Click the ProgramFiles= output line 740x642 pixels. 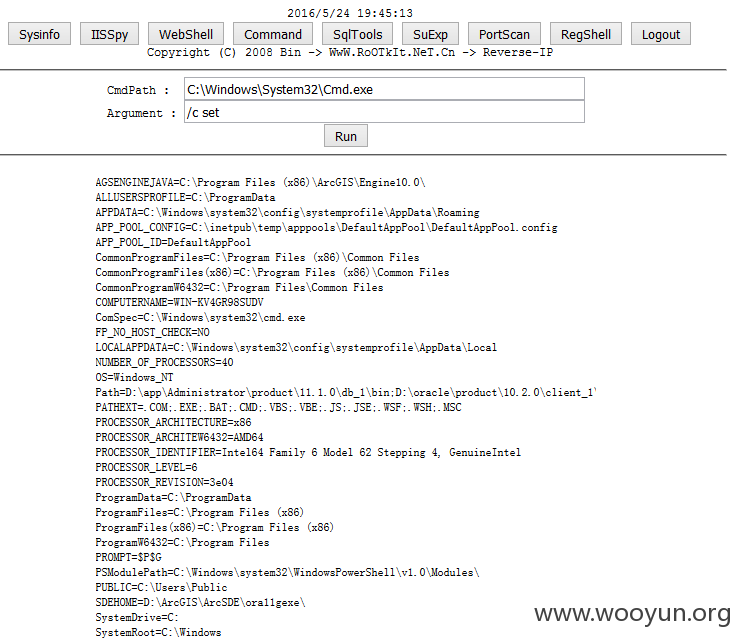click(x=199, y=512)
